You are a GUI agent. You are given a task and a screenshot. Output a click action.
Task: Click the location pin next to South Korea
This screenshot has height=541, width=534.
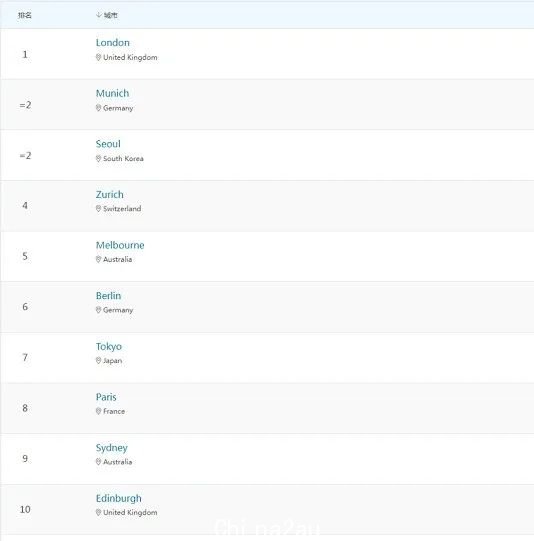98,158
